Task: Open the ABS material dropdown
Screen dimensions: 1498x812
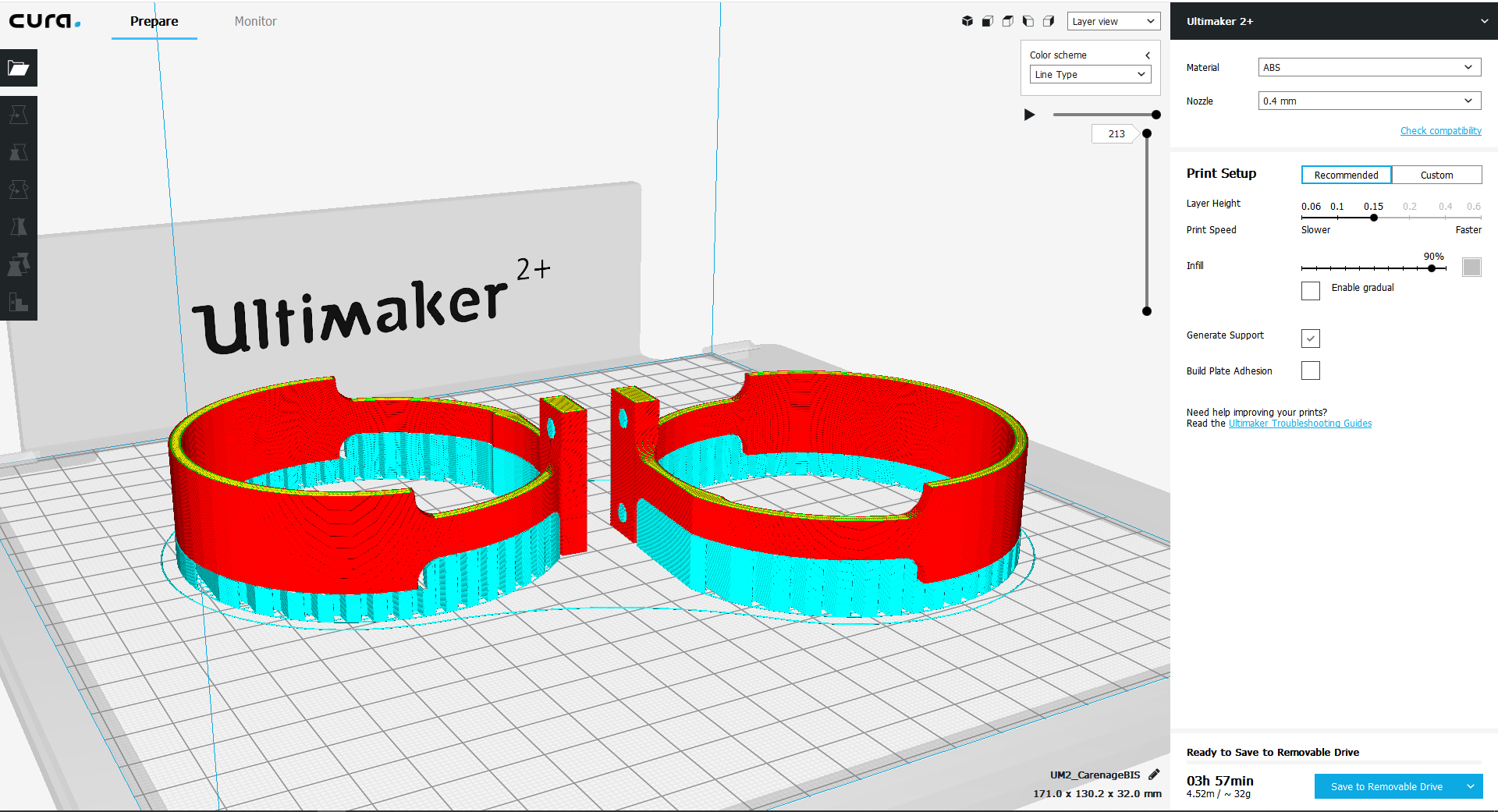Action: 1369,67
